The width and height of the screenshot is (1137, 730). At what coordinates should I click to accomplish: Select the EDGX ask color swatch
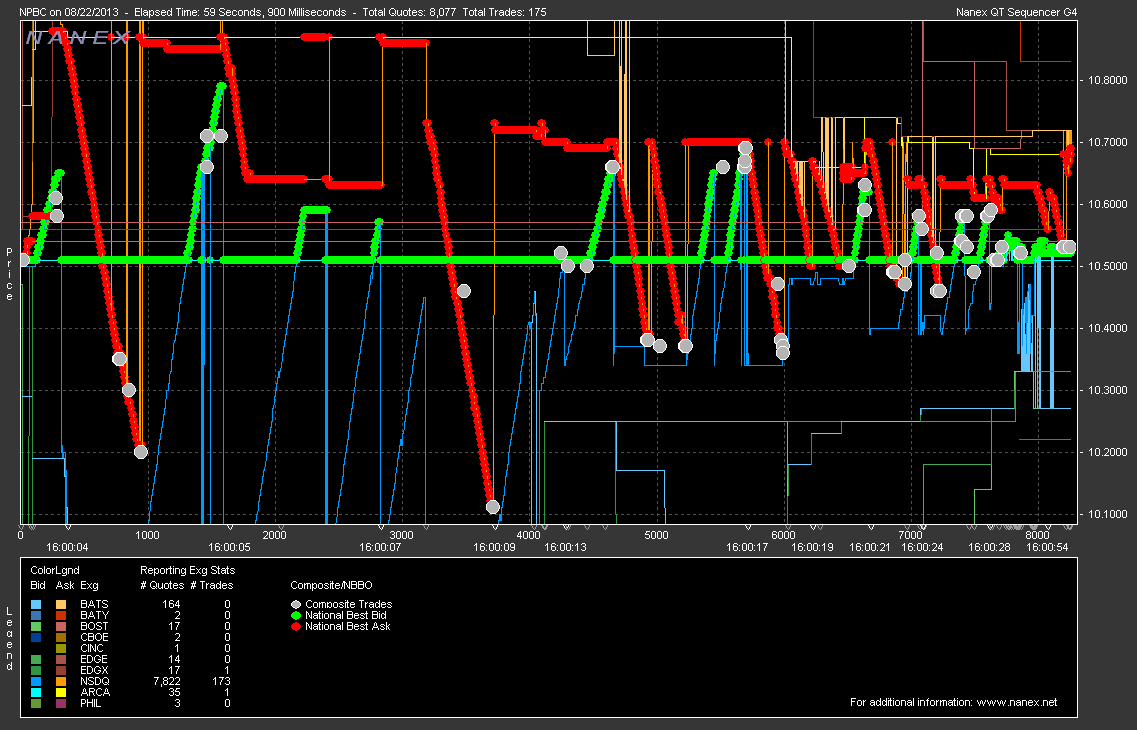pos(61,671)
